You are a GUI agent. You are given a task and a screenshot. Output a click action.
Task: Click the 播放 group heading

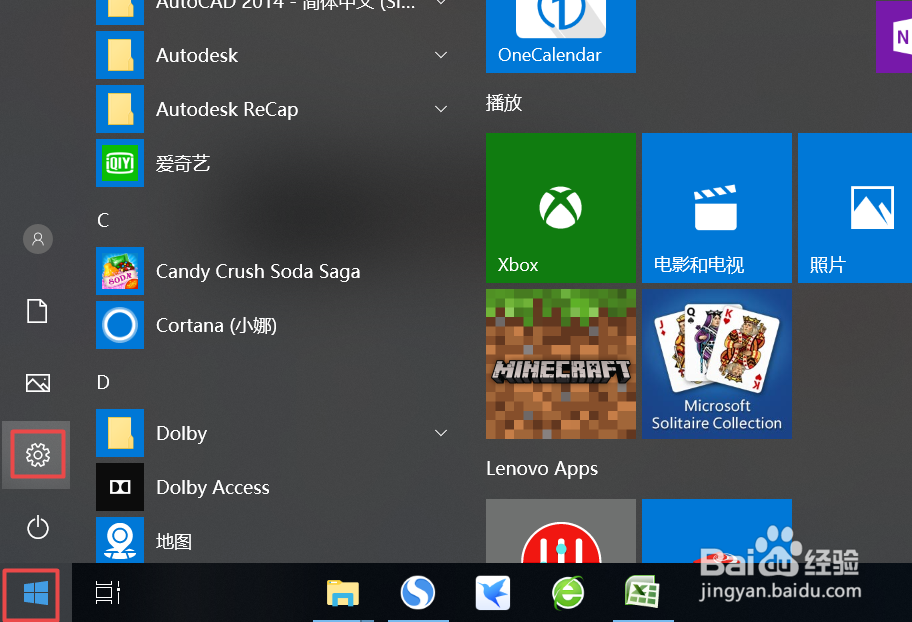click(504, 103)
